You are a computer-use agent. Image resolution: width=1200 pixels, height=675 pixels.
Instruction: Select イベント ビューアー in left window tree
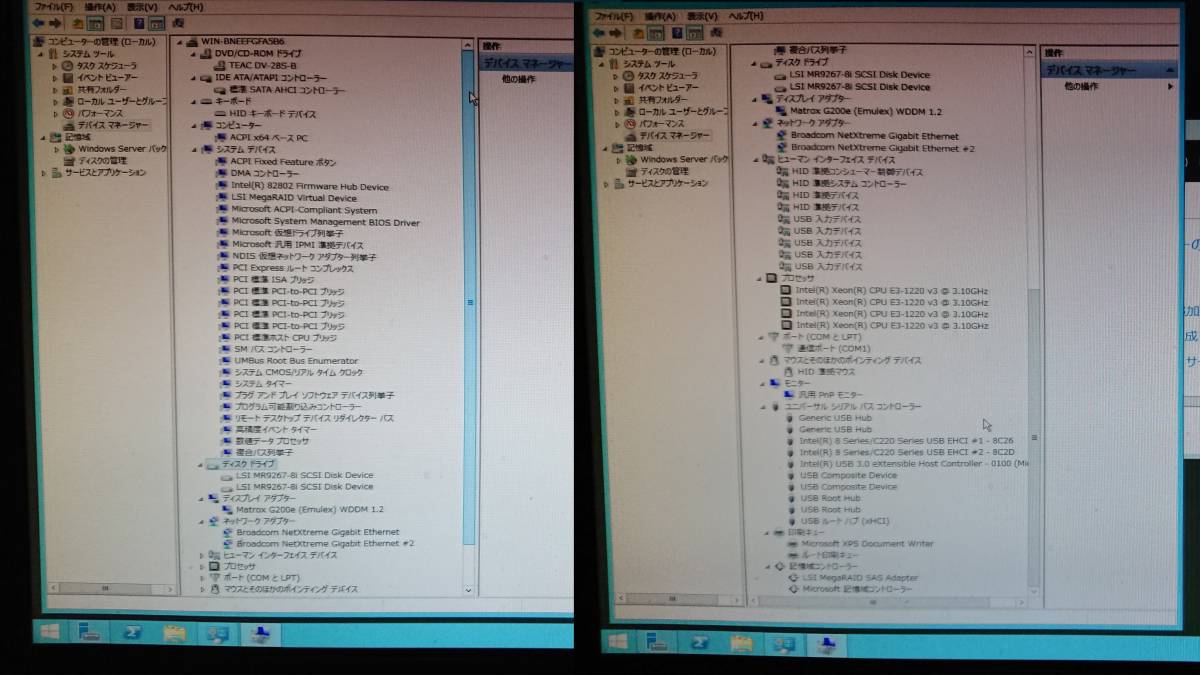(x=108, y=77)
